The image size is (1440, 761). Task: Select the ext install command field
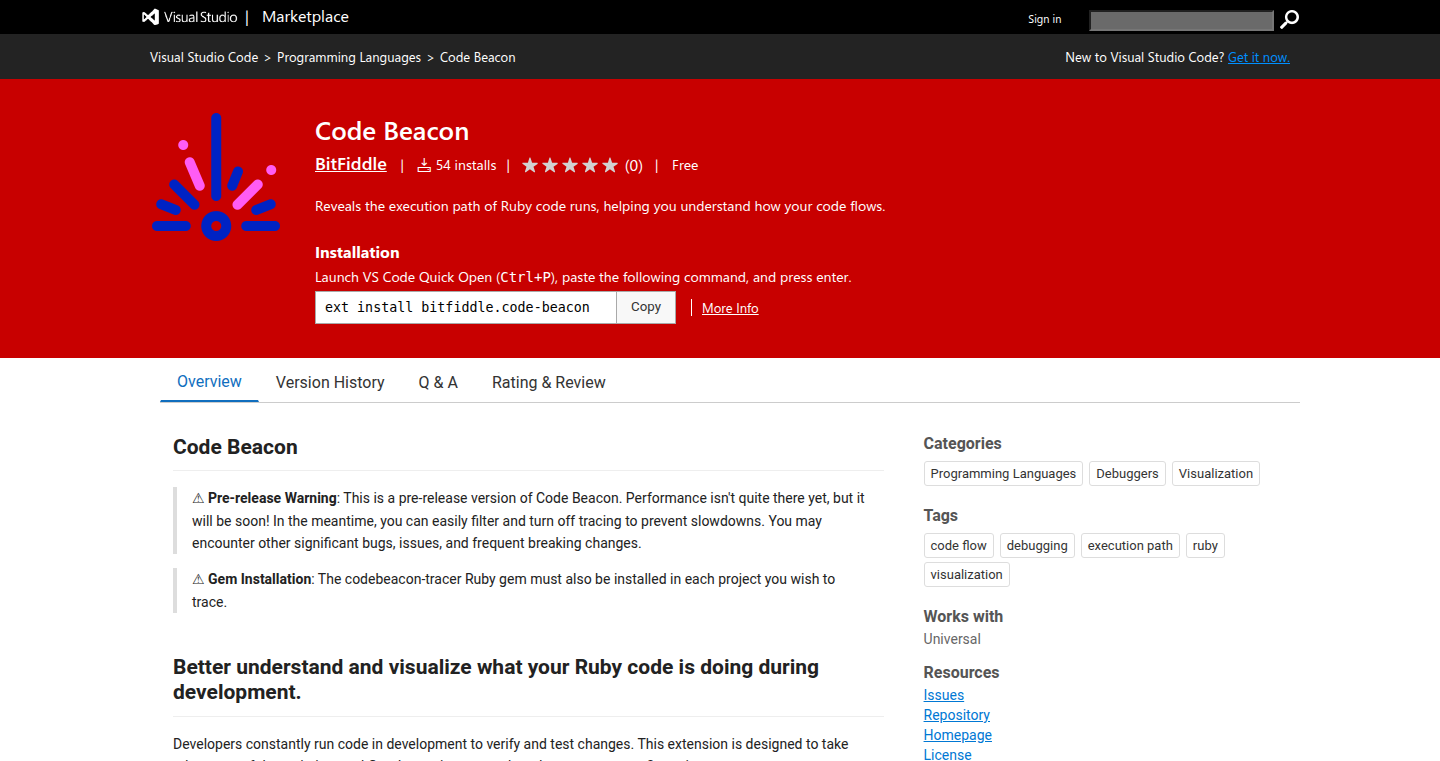click(466, 307)
